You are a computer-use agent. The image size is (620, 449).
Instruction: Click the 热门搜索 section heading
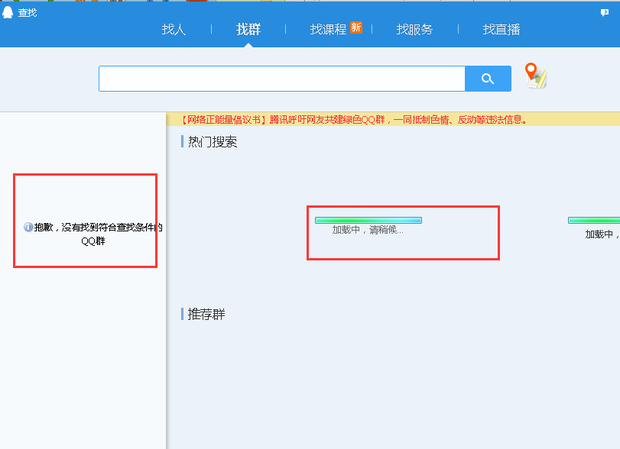[x=212, y=142]
